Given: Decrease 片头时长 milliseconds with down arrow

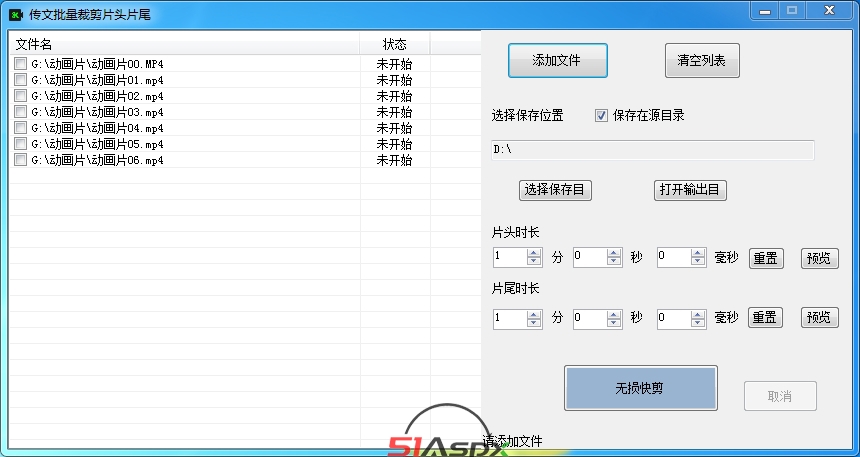Looking at the screenshot, I should coord(698,262).
